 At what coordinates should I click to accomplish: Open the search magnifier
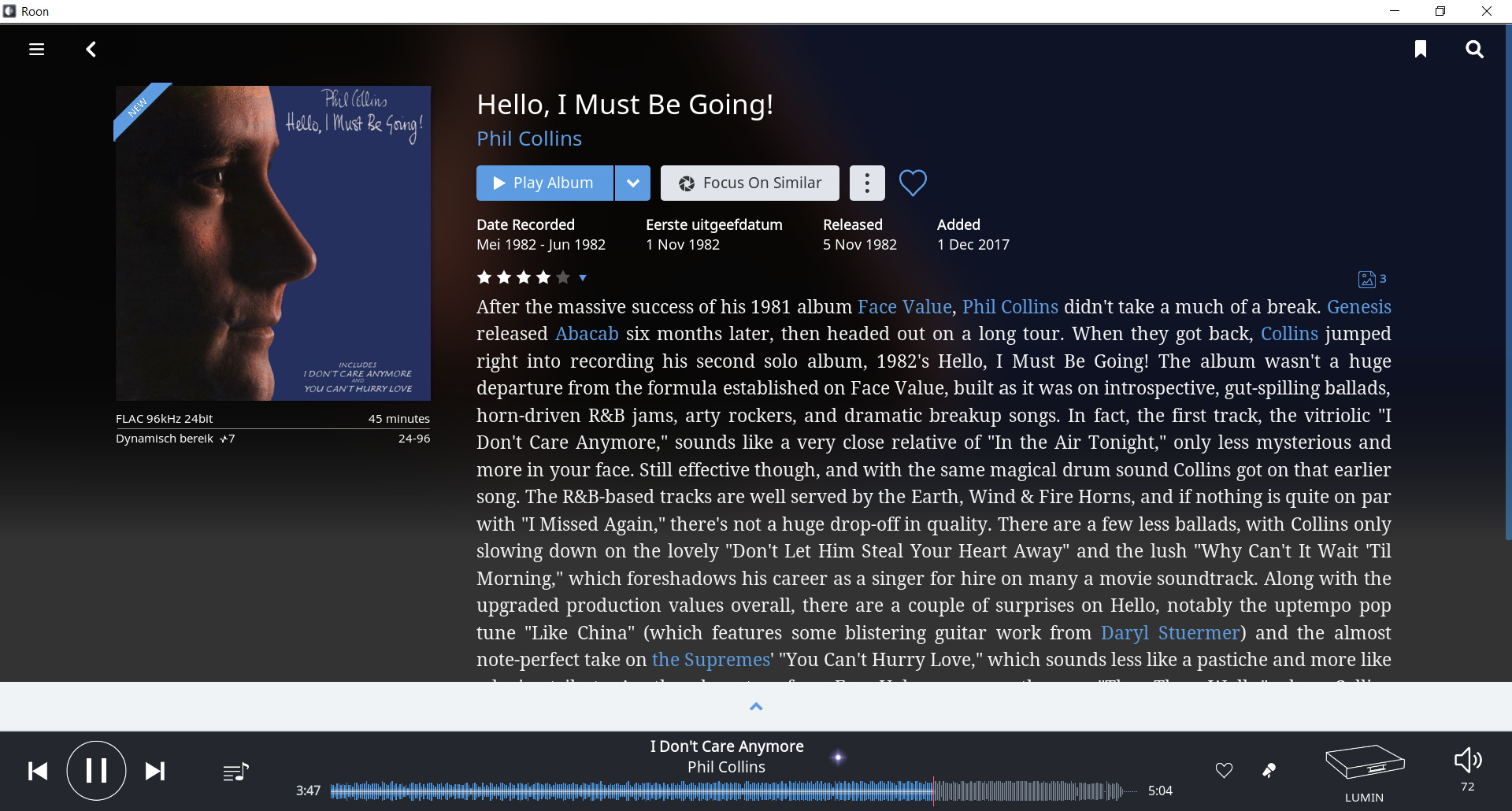(1474, 50)
